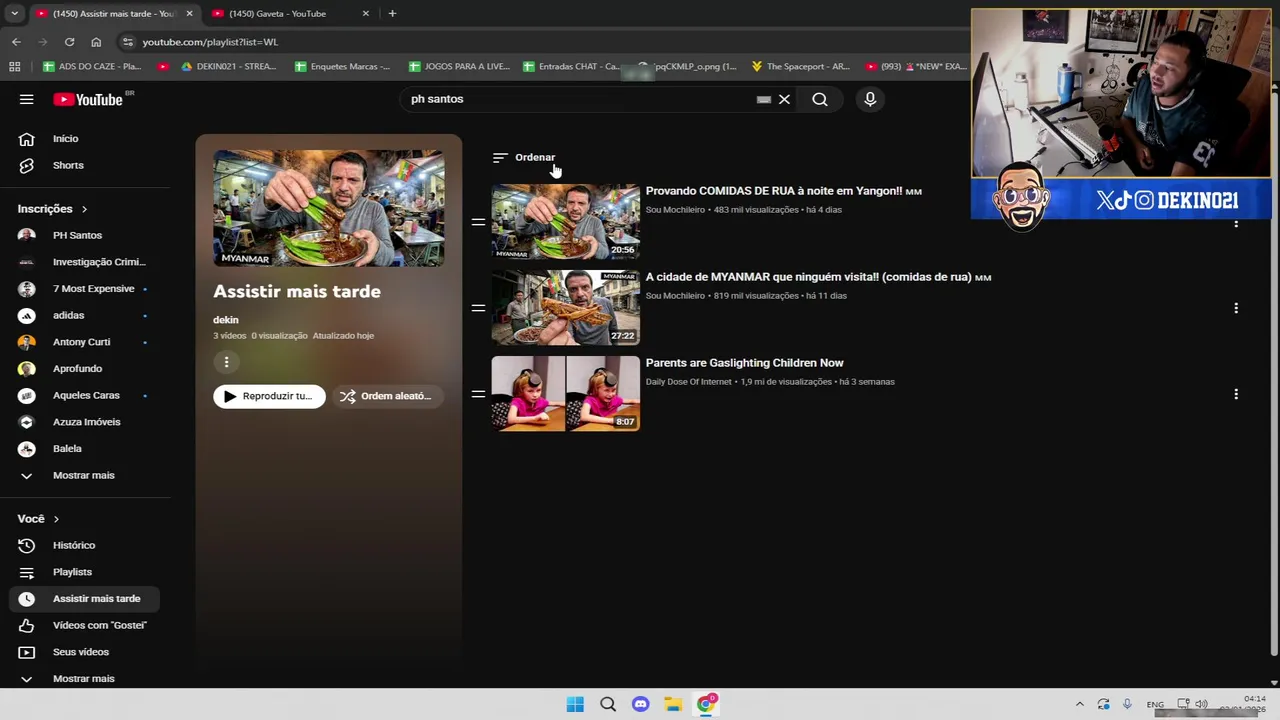Open options menu for Provando COMIDAS video
The image size is (1280, 720).
(1236, 222)
